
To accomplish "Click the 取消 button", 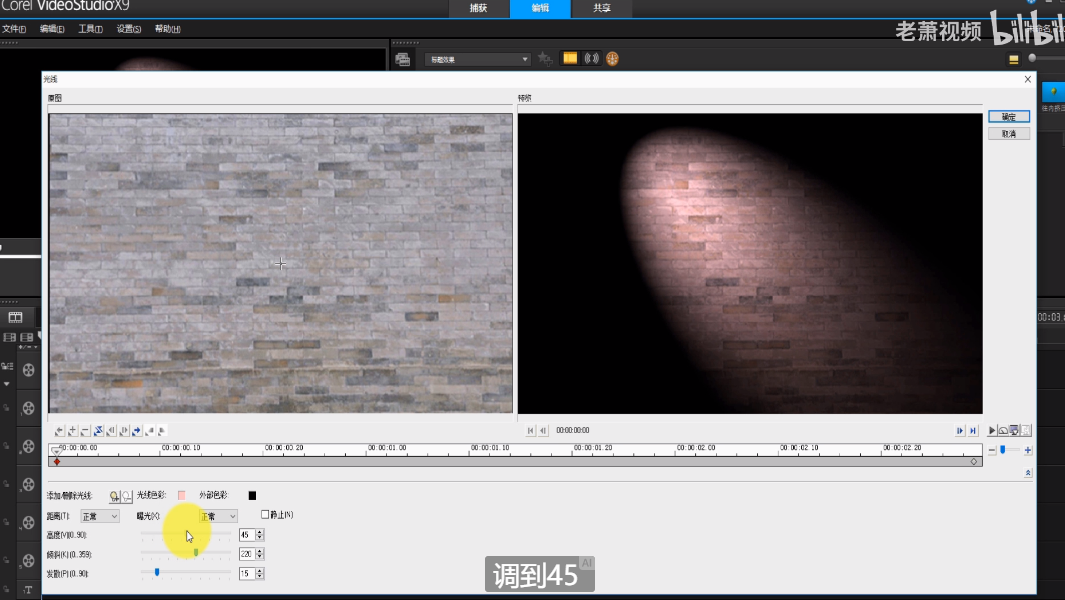I will point(1009,134).
